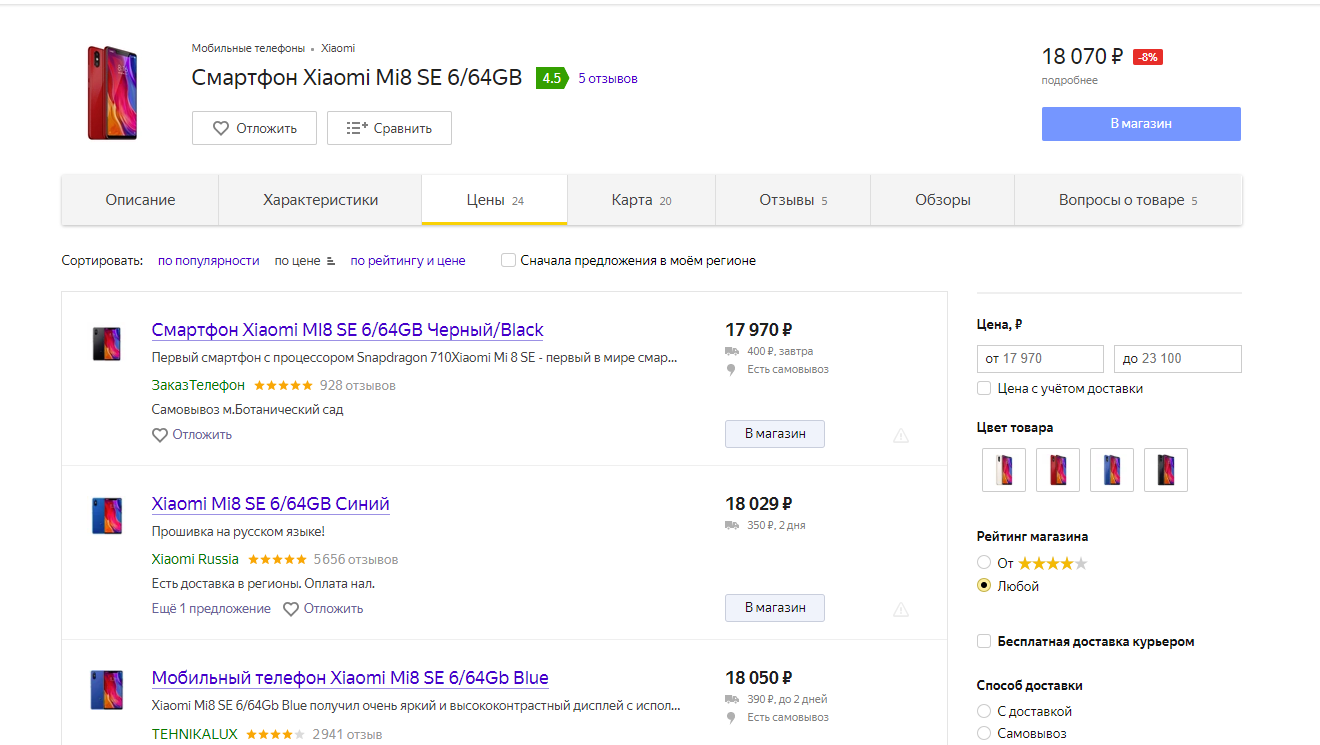Image resolution: width=1320 pixels, height=745 pixels.
Task: Open the ЗаказТелефон shop link
Action: pos(198,385)
